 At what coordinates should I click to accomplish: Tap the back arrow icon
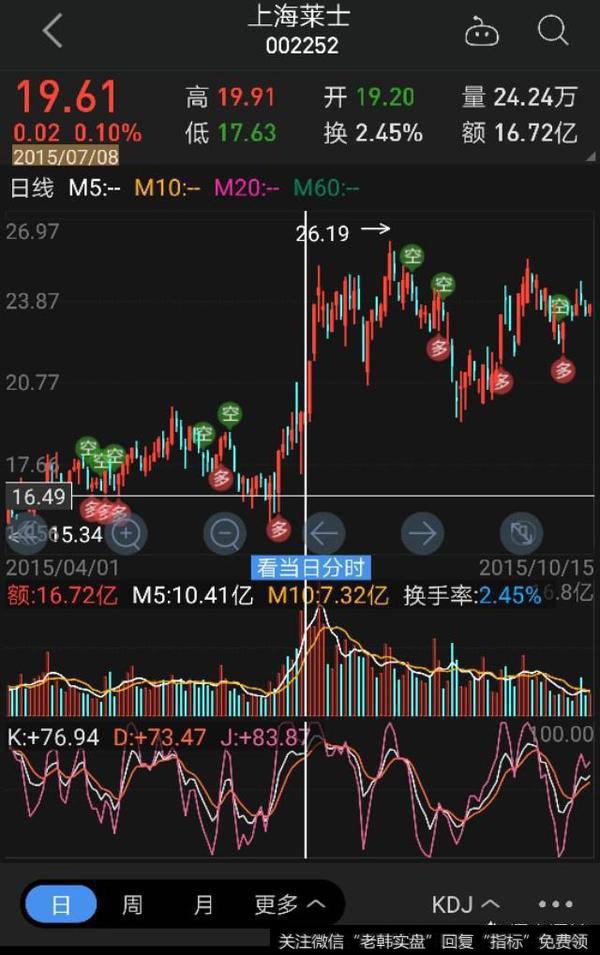pyautogui.click(x=53, y=30)
